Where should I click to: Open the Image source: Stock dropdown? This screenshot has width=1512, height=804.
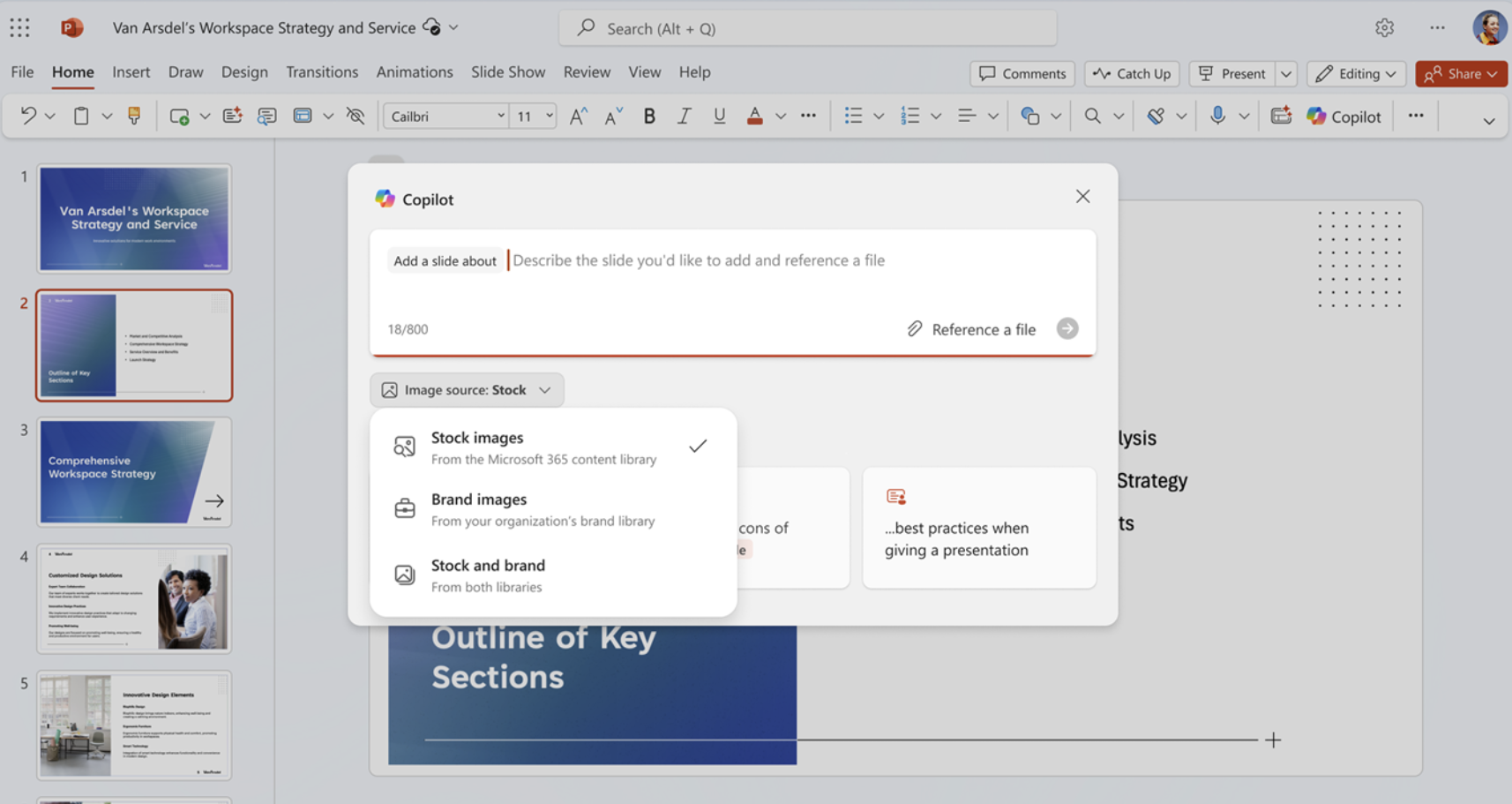(467, 390)
